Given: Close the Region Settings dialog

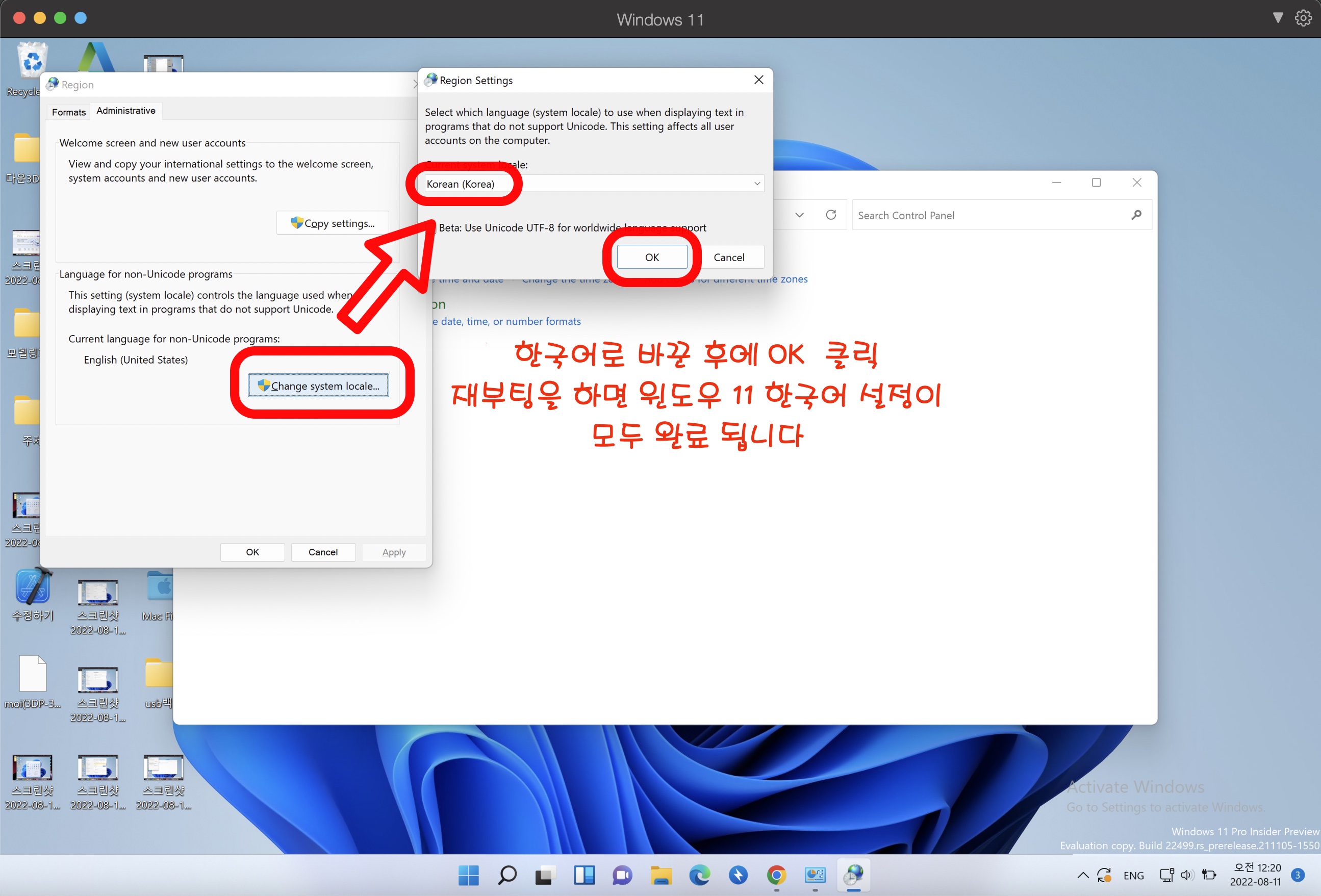Looking at the screenshot, I should pos(758,80).
